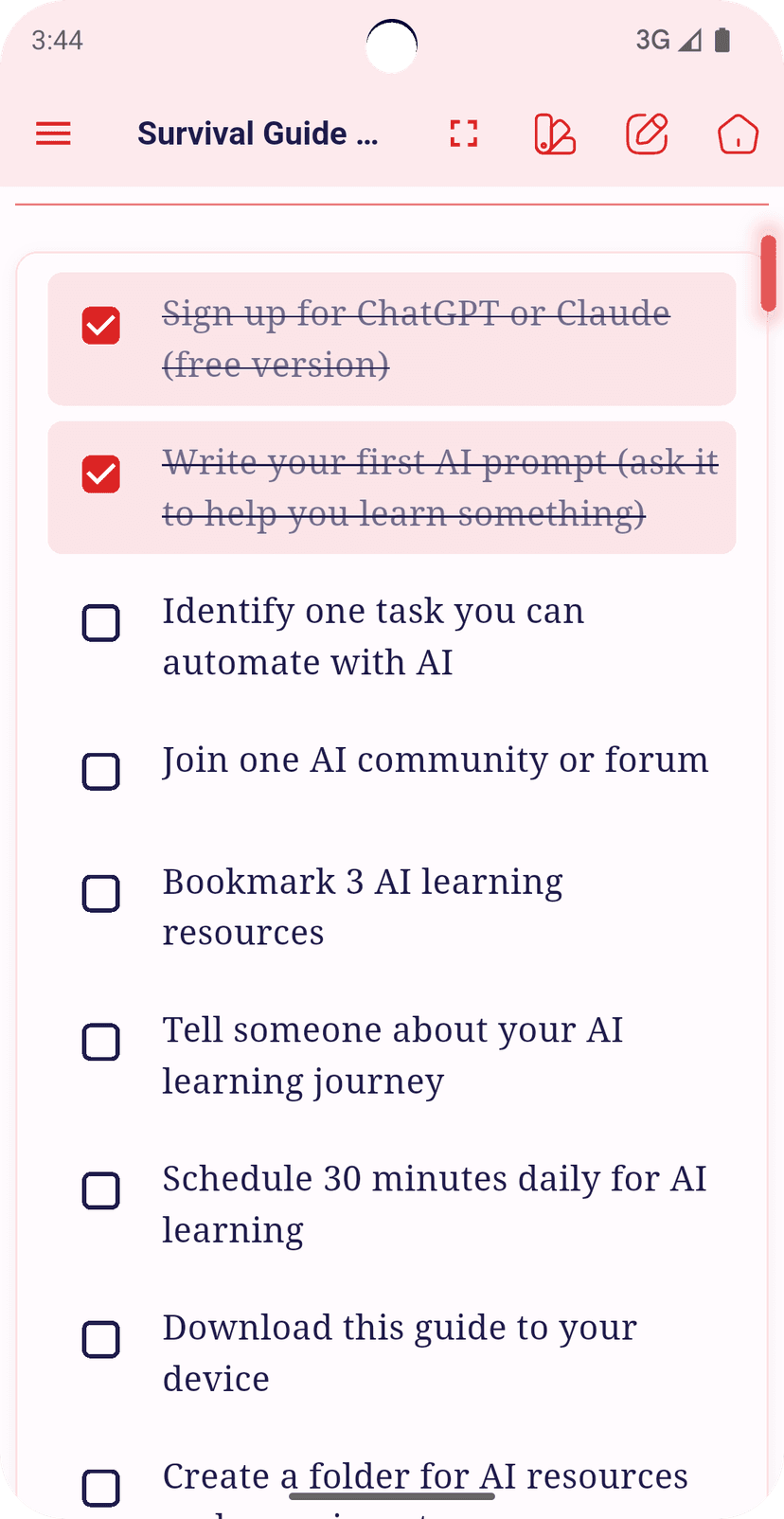784x1519 pixels.
Task: Enter fullscreen reading mode
Action: point(463,134)
